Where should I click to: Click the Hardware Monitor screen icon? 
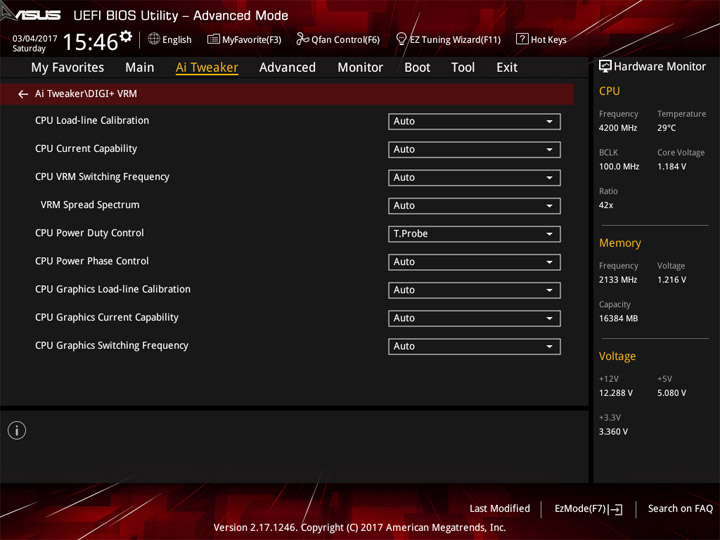click(605, 66)
